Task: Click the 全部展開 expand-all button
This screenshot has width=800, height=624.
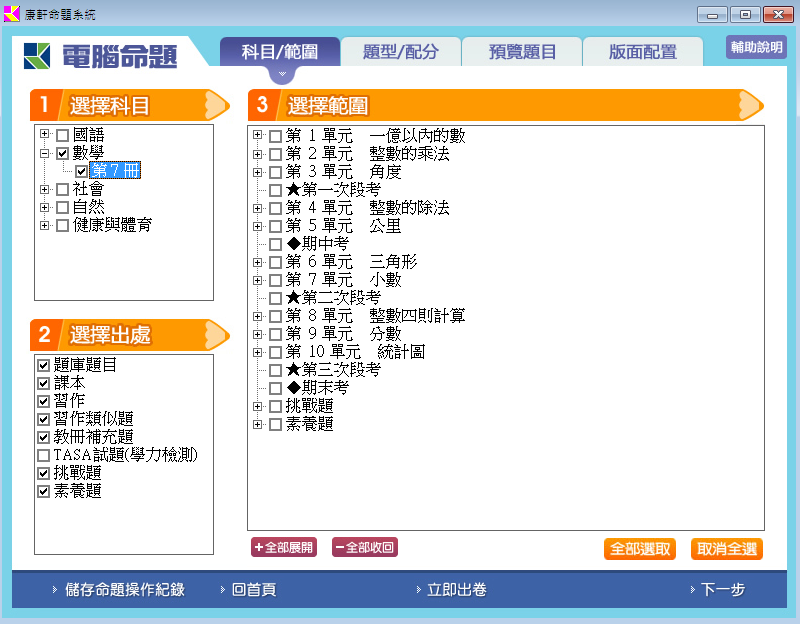Action: click(x=284, y=547)
